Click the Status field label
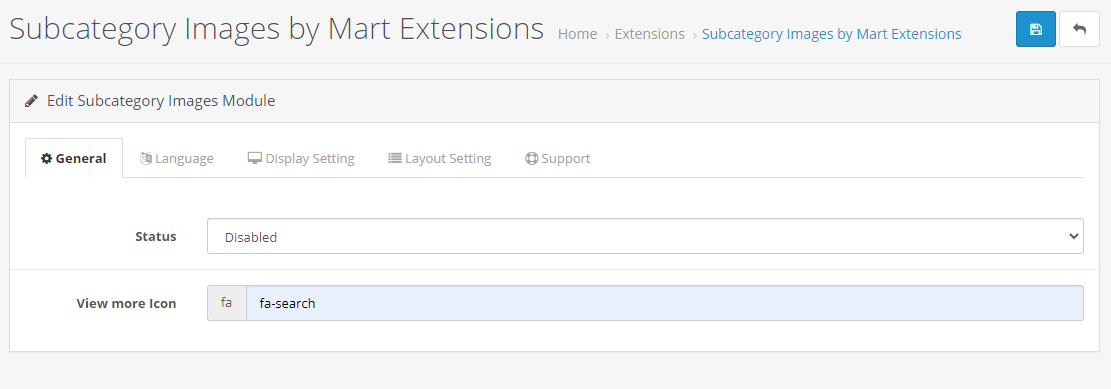The image size is (1111, 389). (x=156, y=237)
